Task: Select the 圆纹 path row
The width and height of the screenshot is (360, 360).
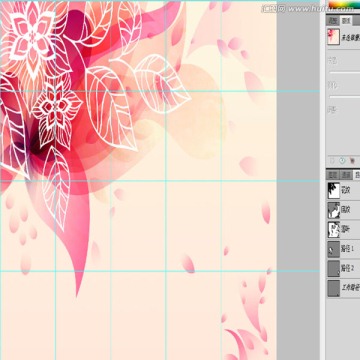Action: pyautogui.click(x=344, y=210)
